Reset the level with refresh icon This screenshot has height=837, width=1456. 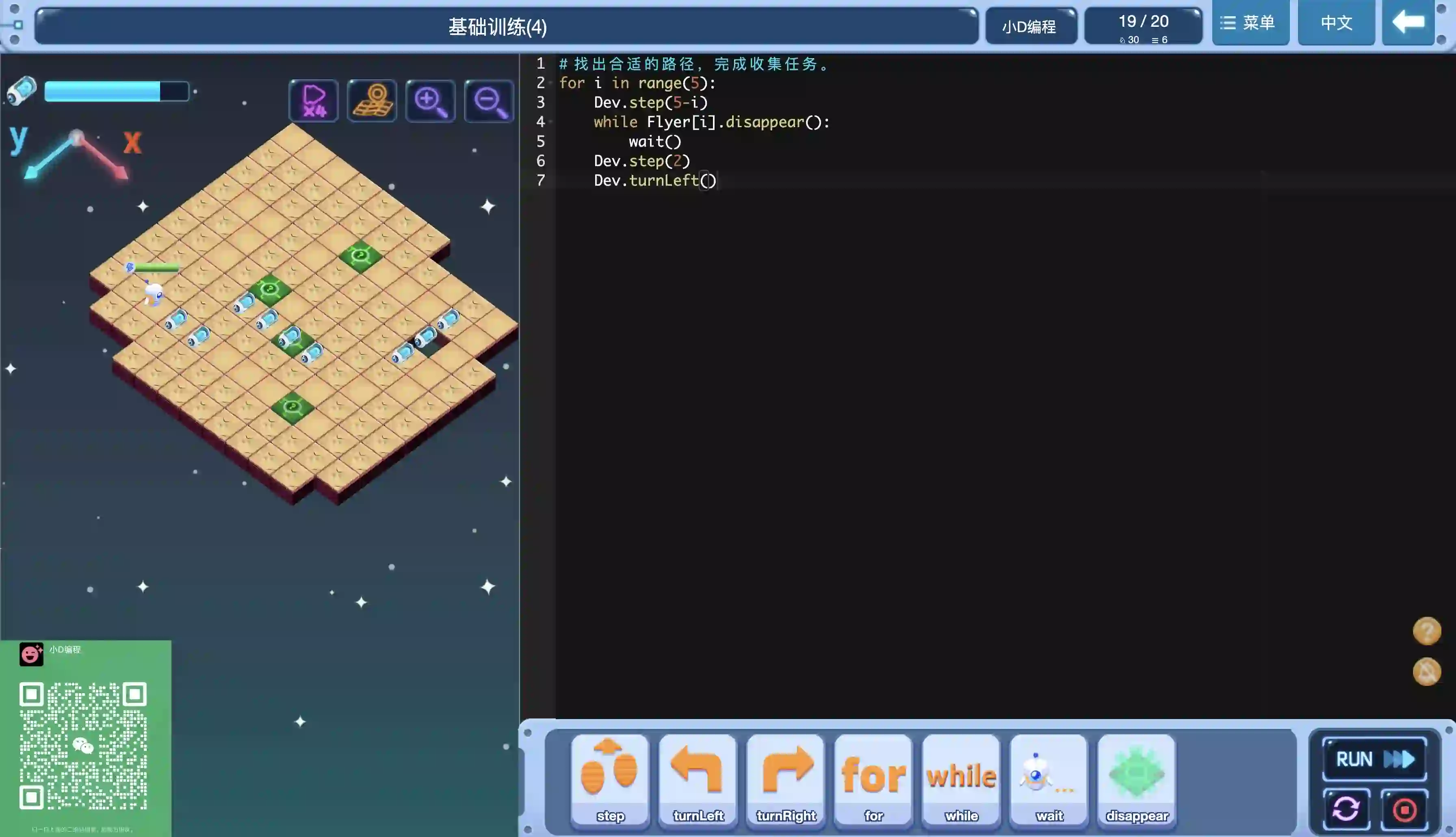(x=1345, y=809)
